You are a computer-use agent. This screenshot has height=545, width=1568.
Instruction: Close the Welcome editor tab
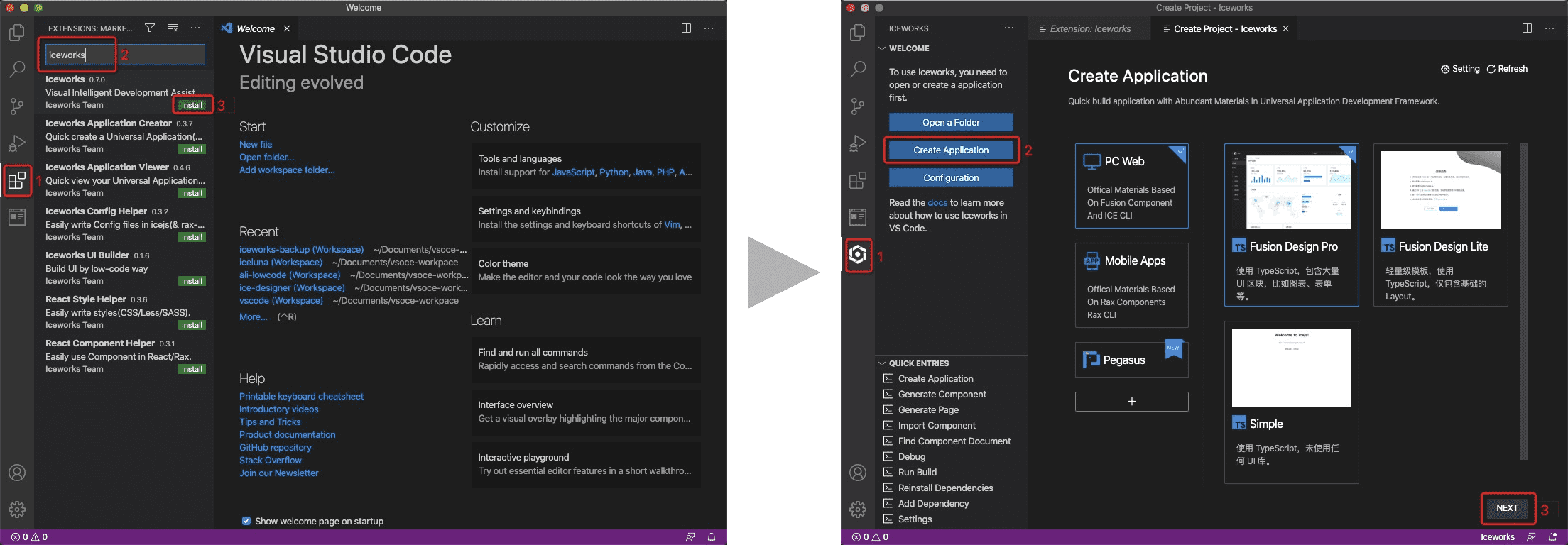(x=287, y=28)
